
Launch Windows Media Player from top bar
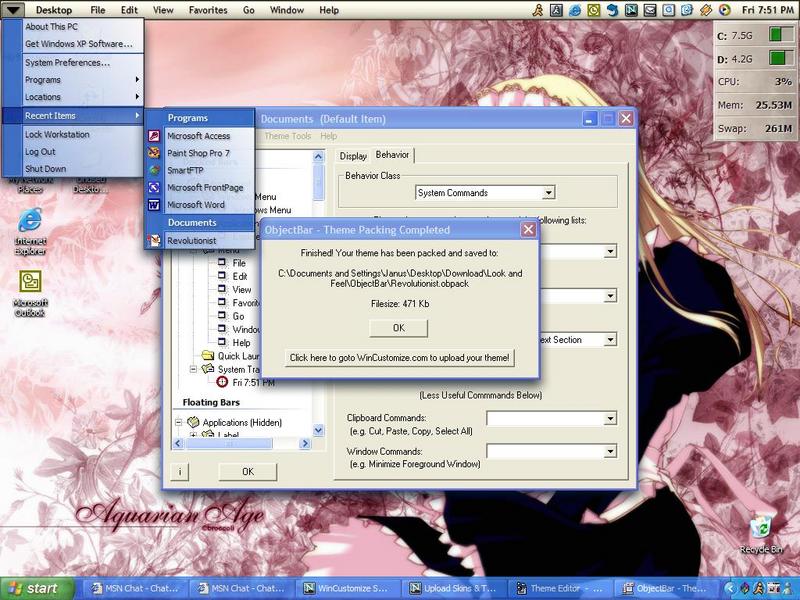[x=724, y=10]
